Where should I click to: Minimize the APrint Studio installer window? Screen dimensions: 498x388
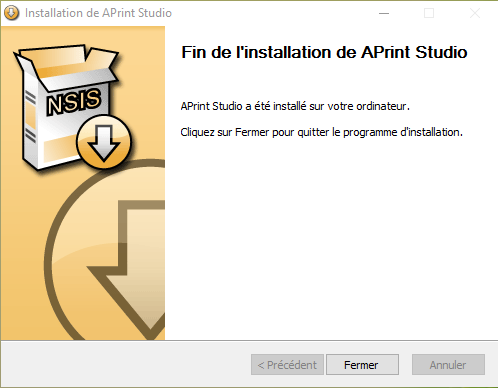[x=384, y=13]
